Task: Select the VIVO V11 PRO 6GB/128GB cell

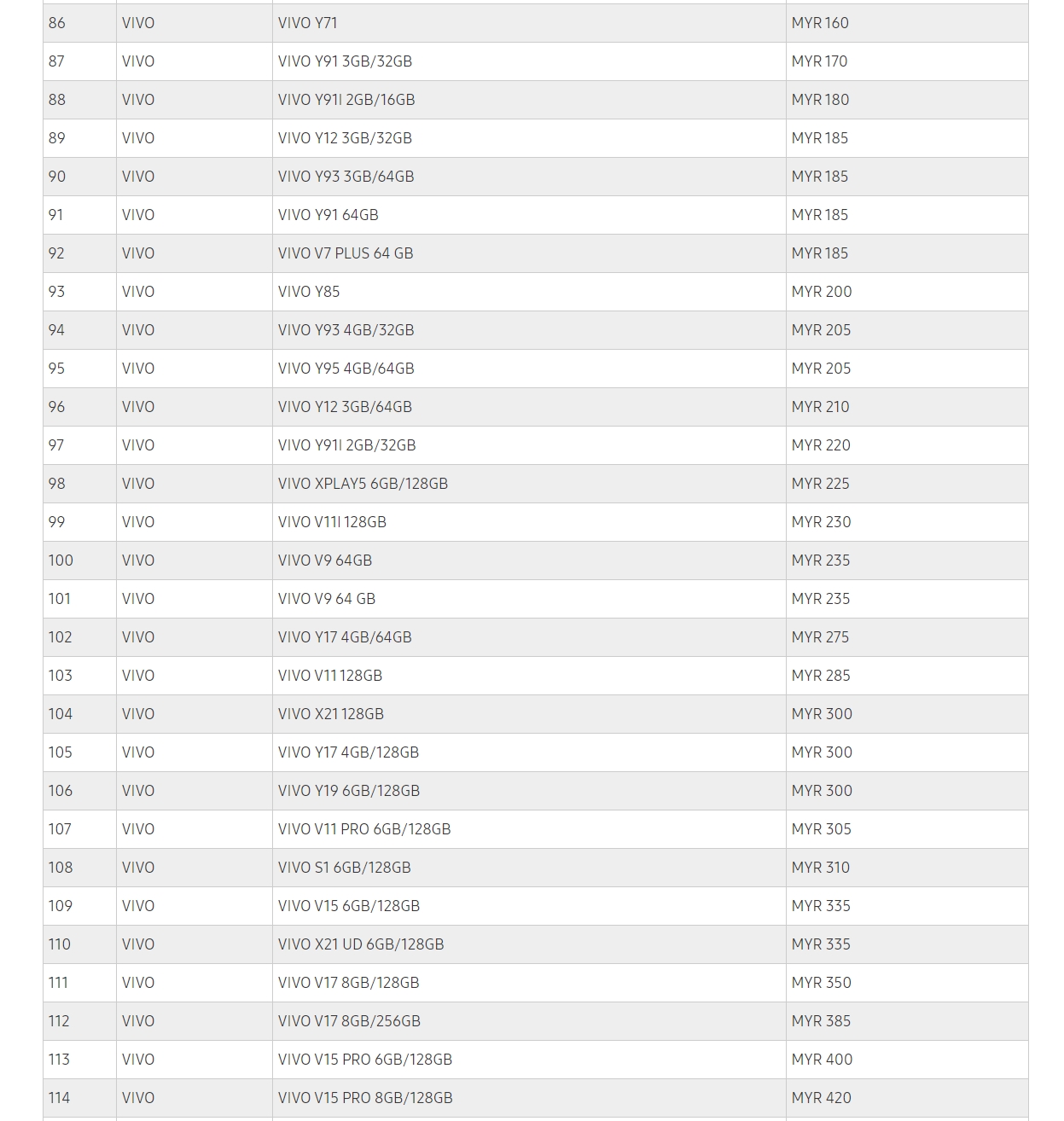Action: 364,829
